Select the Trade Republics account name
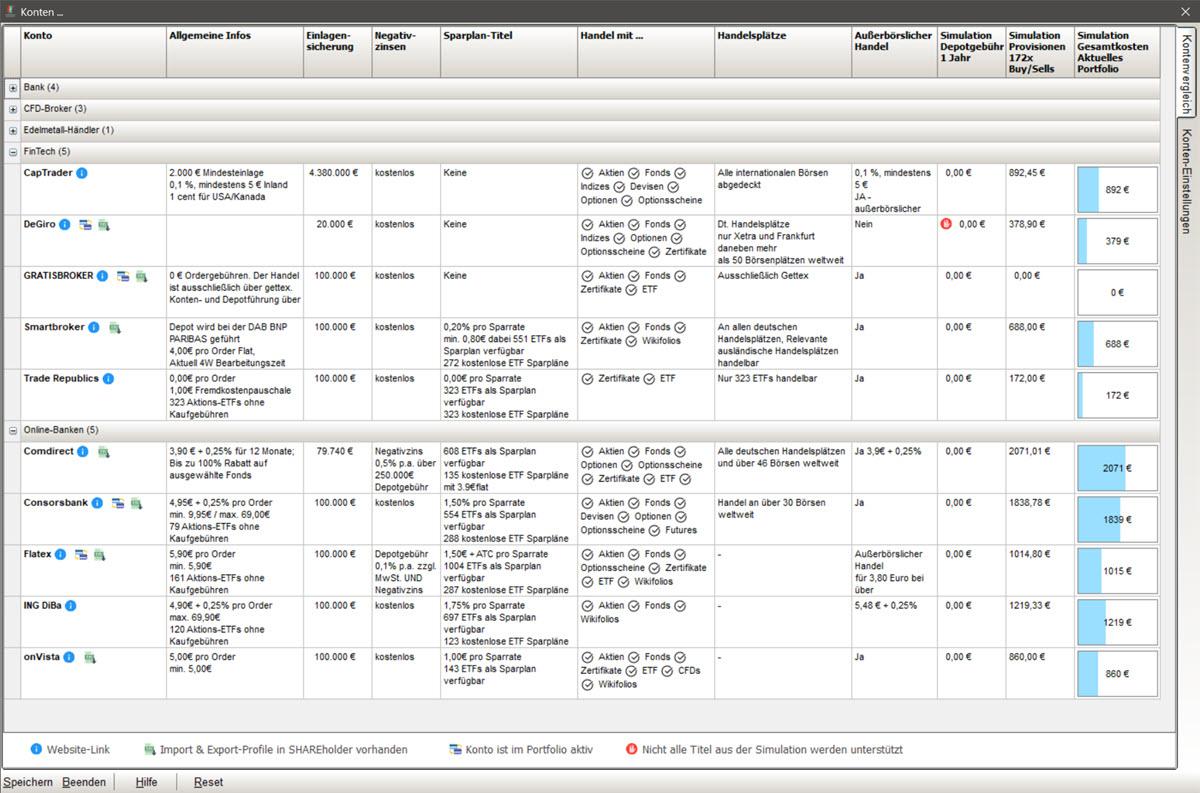Image resolution: width=1200 pixels, height=793 pixels. click(x=61, y=379)
